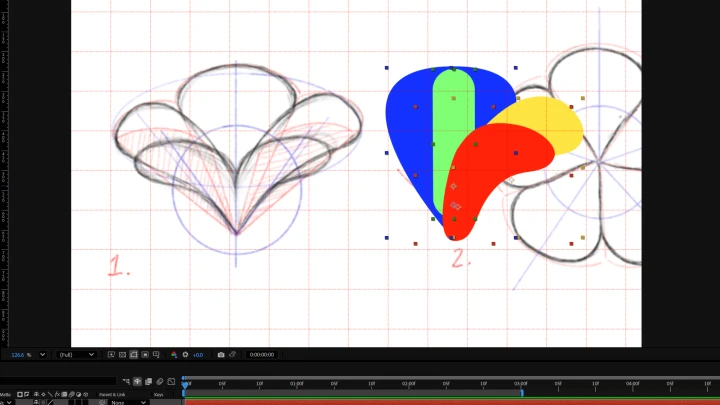Click the Region of Interest icon
This screenshot has height=405, width=720.
pyautogui.click(x=145, y=354)
